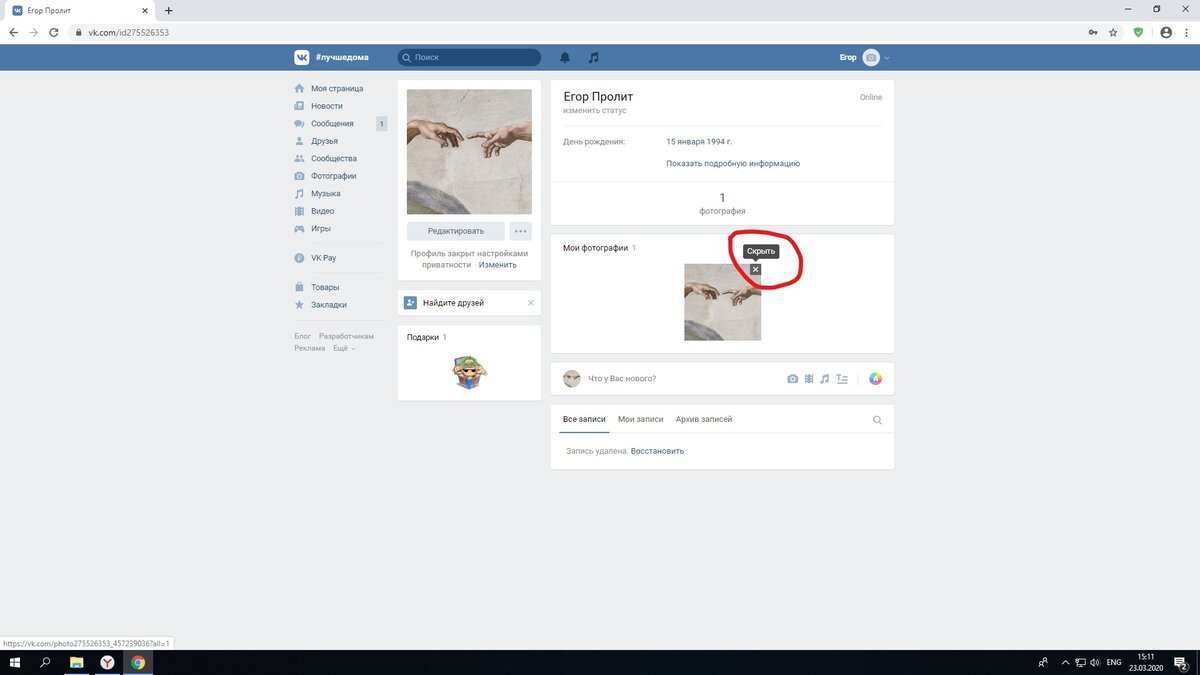This screenshot has width=1200, height=675.
Task: Click the Изменить privacy link
Action: pos(498,265)
